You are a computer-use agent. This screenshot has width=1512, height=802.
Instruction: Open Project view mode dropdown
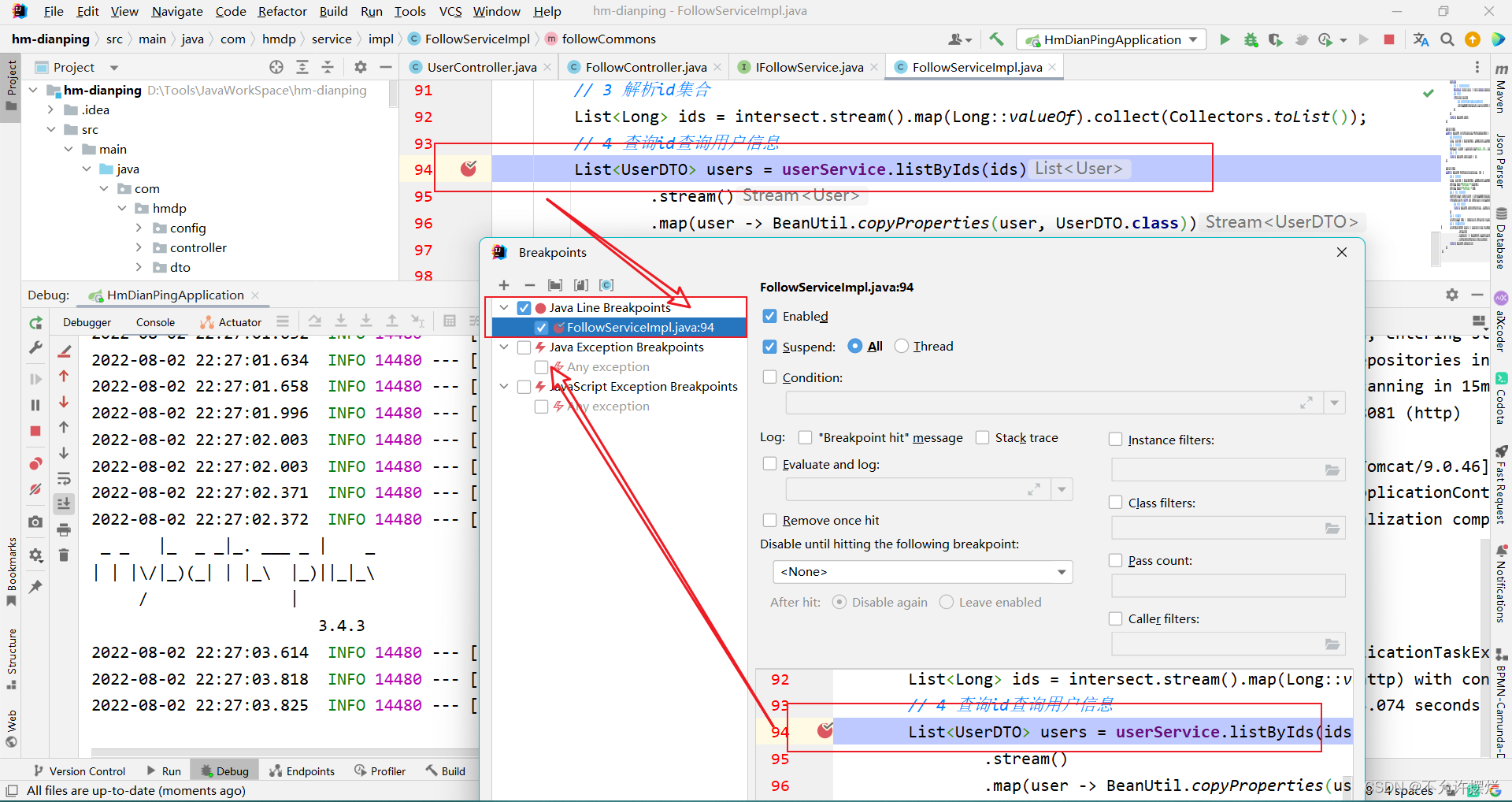click(x=114, y=68)
